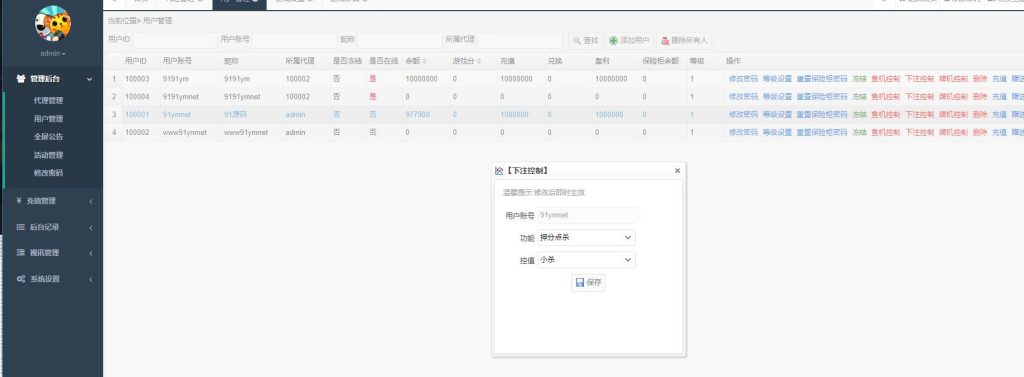This screenshot has width=1024, height=377.
Task: Click the 踢除所有人 button
Action: pos(684,41)
